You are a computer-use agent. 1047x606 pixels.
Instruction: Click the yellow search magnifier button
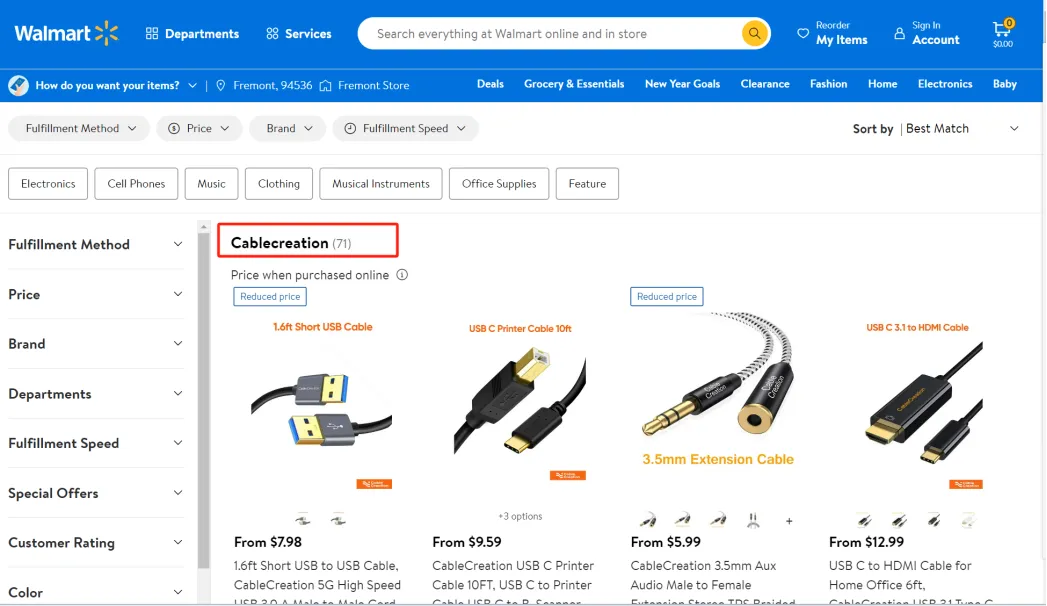pyautogui.click(x=754, y=33)
